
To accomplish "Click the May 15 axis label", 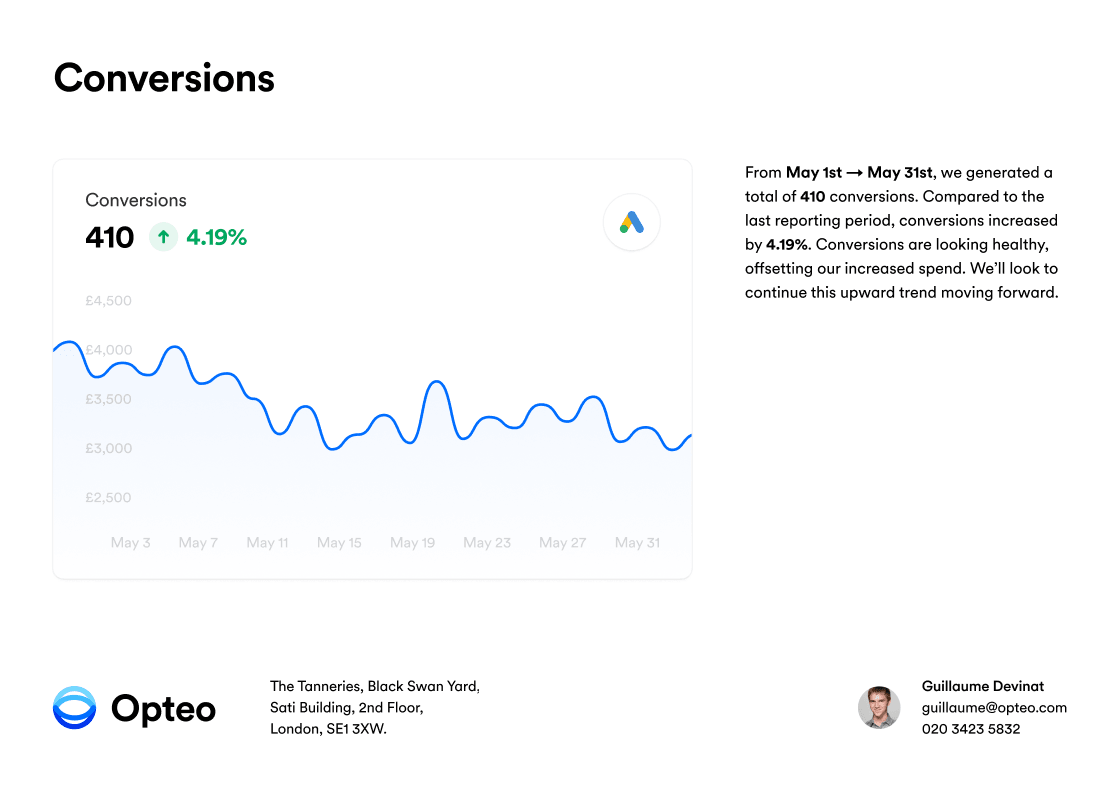I will [x=339, y=543].
